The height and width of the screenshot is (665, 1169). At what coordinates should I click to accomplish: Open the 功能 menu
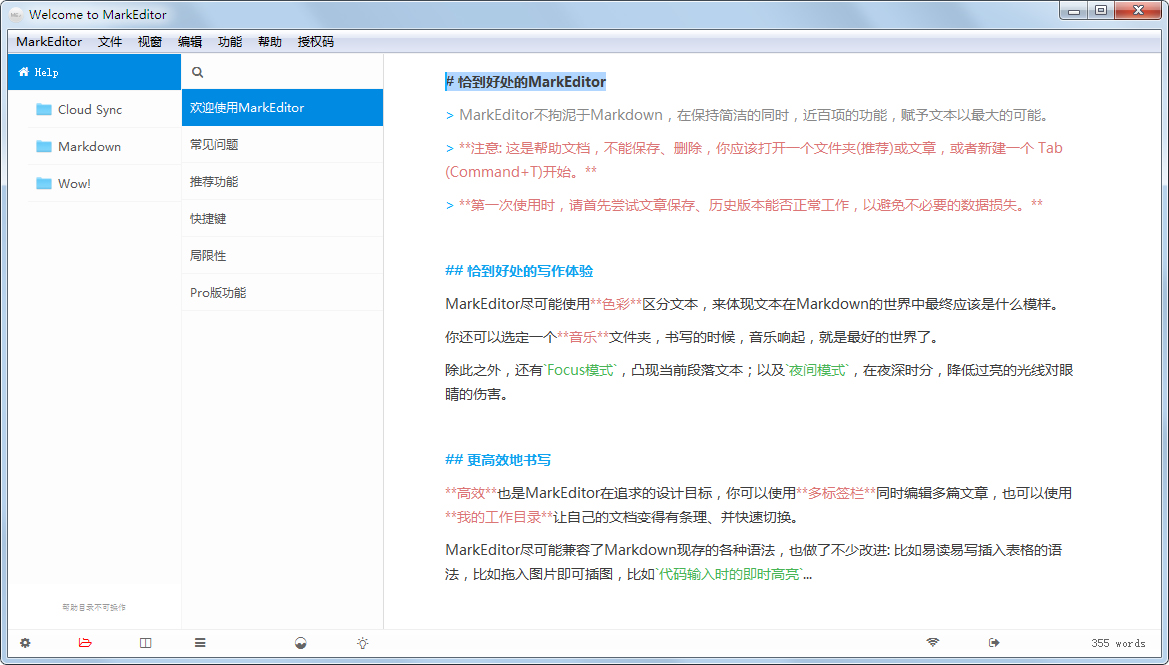230,42
